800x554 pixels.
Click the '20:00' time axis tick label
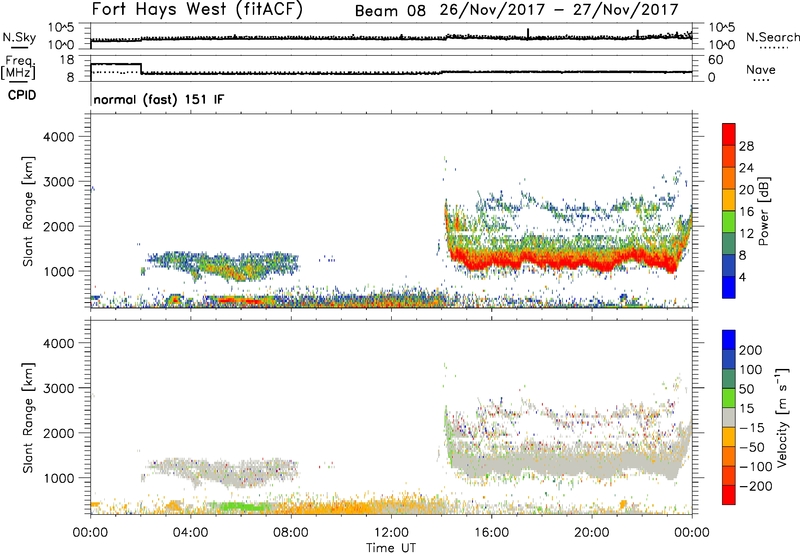(592, 533)
